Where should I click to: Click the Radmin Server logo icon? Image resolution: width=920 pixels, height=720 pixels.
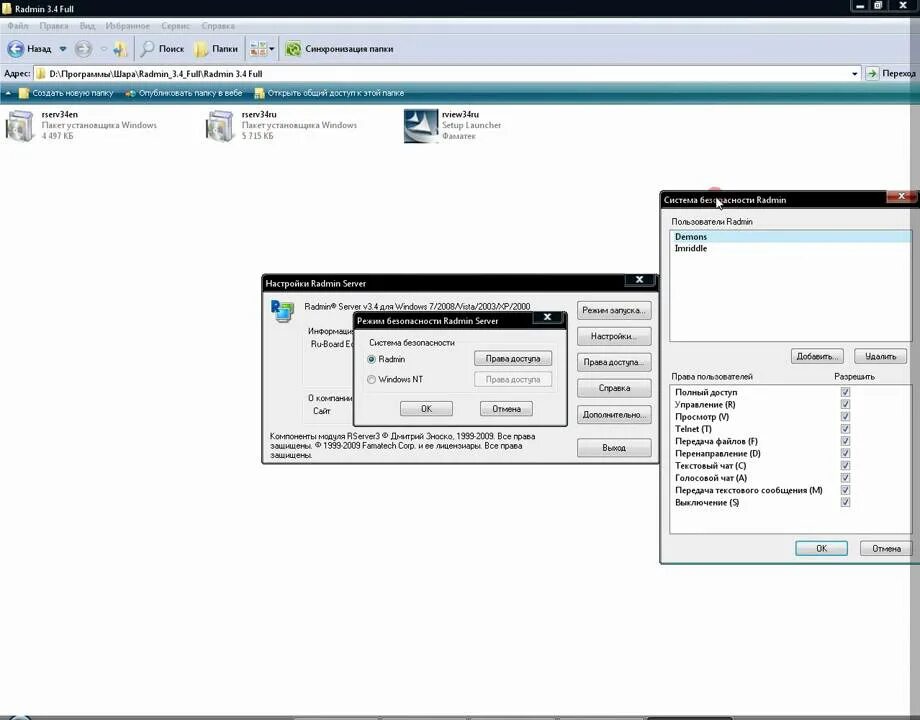(282, 310)
